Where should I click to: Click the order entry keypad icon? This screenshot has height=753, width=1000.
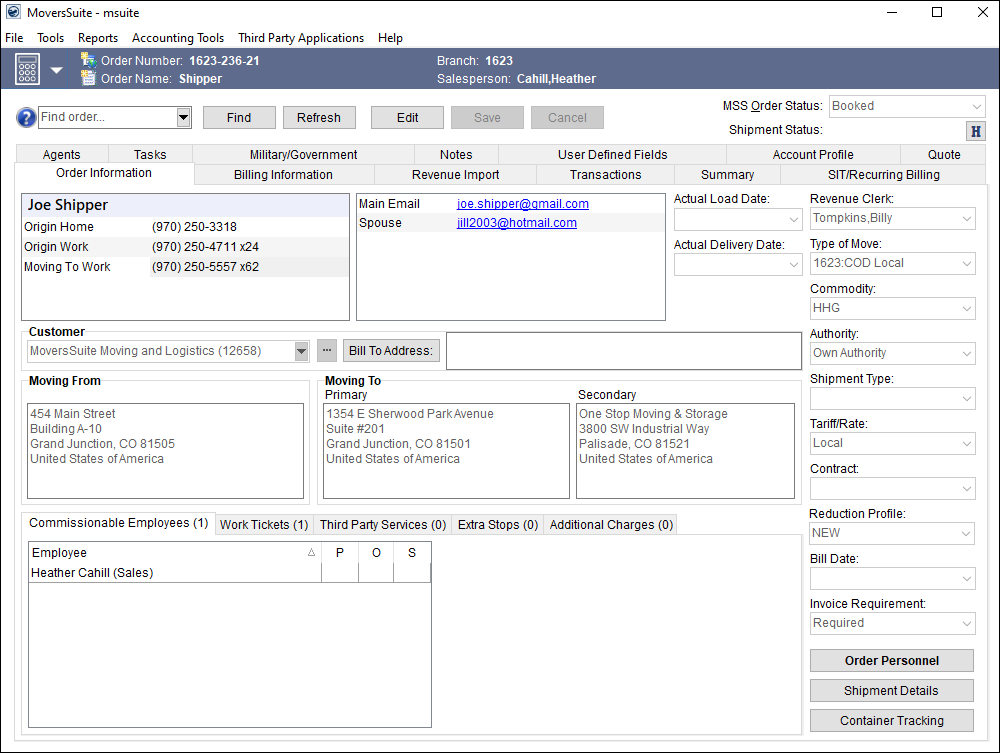pyautogui.click(x=27, y=69)
